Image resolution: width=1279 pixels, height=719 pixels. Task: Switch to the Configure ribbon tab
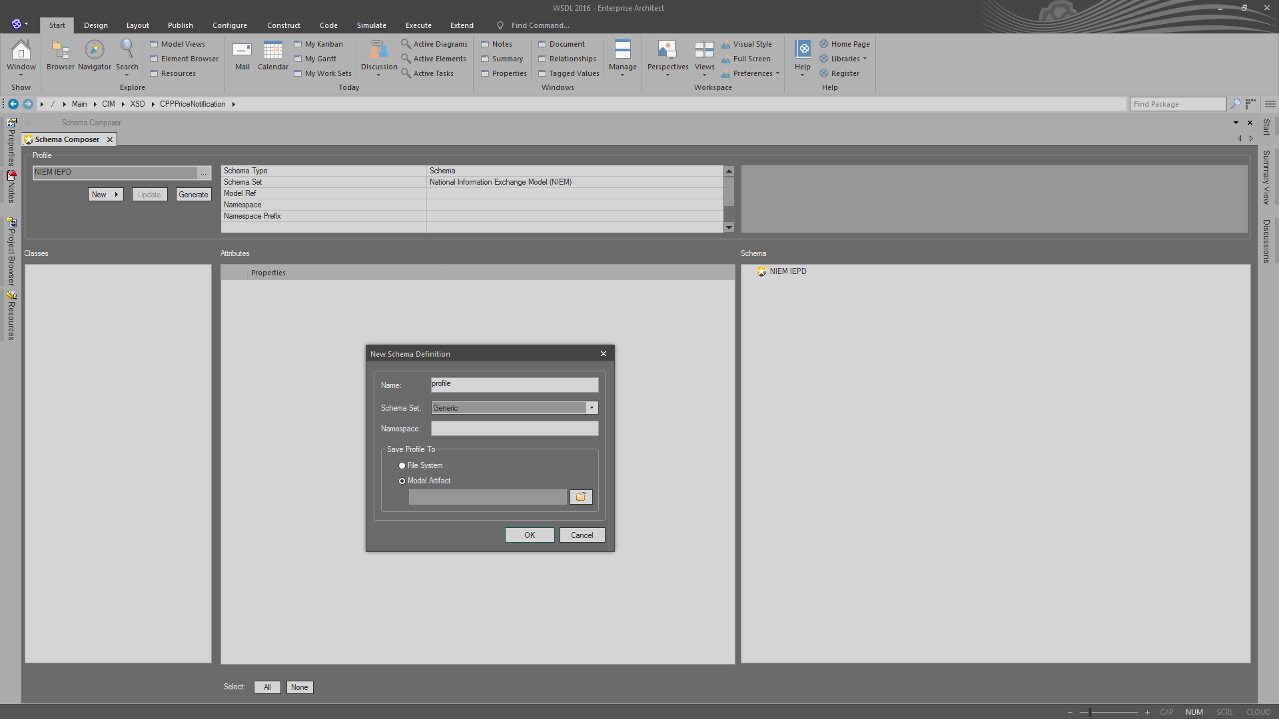click(230, 25)
